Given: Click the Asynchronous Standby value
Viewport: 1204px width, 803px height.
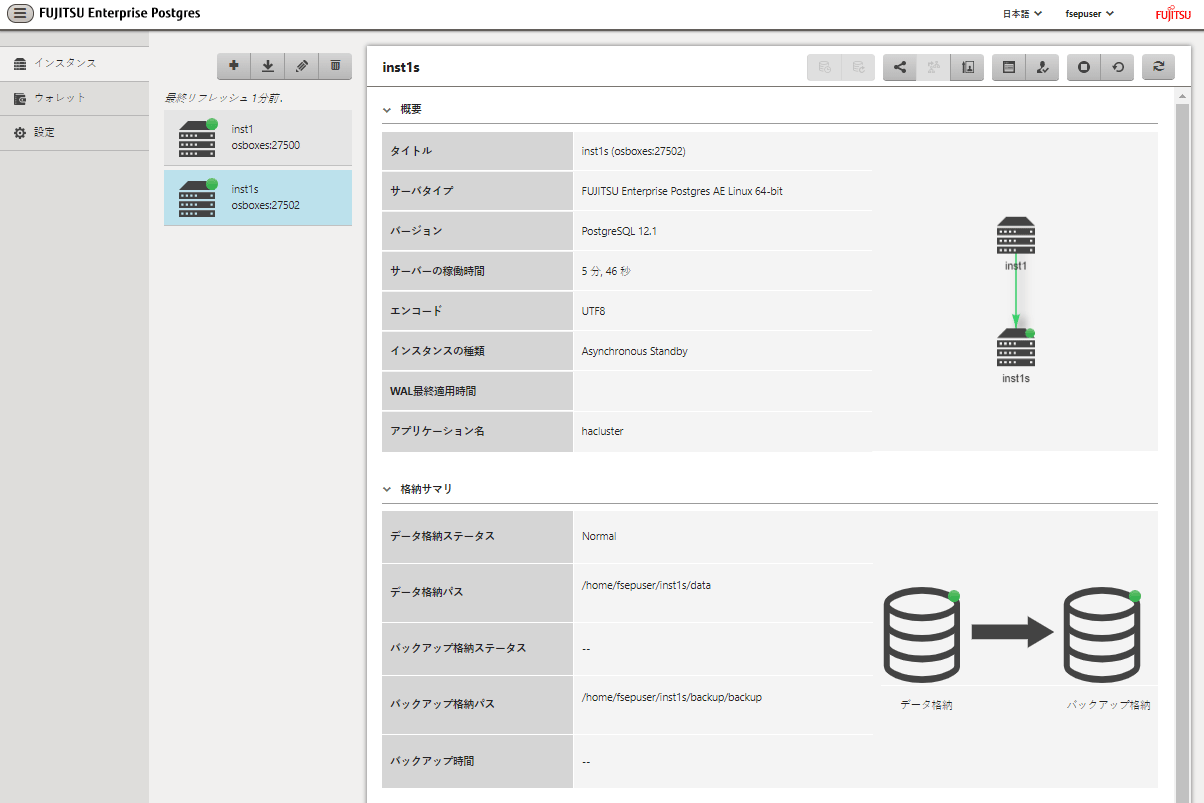Looking at the screenshot, I should pos(634,351).
